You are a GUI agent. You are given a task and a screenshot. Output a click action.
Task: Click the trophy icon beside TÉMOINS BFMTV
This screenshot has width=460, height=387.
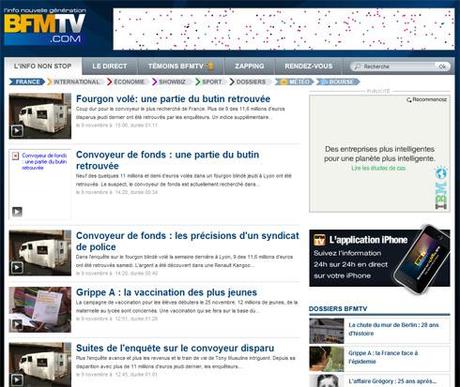pos(211,66)
